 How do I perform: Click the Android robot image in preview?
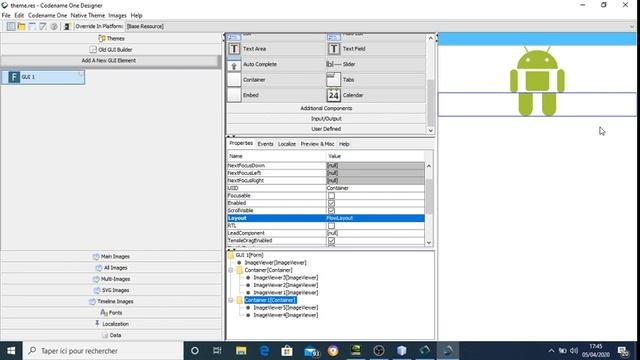tap(537, 81)
